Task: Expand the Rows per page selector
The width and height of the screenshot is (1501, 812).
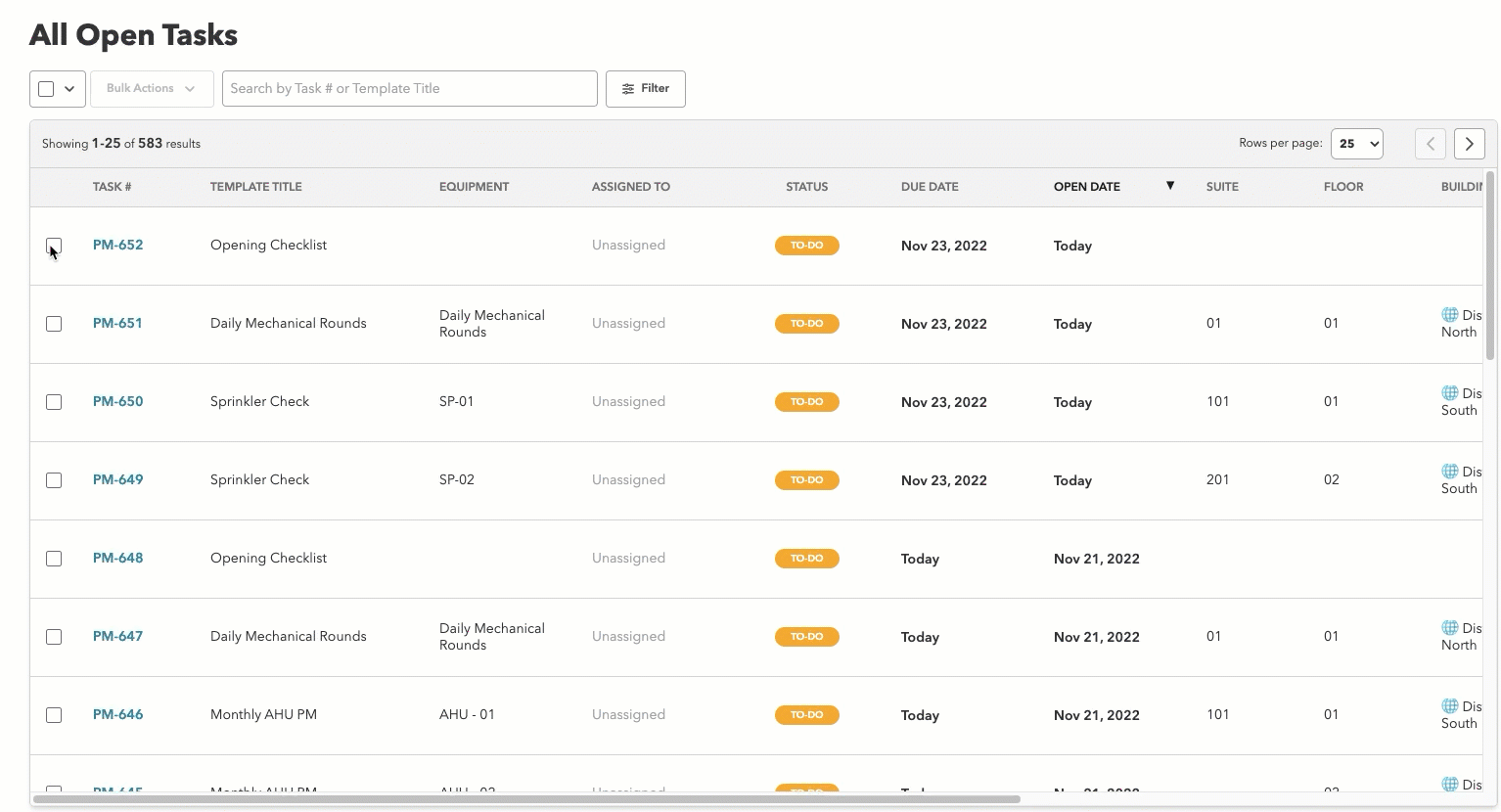Action: (1356, 144)
